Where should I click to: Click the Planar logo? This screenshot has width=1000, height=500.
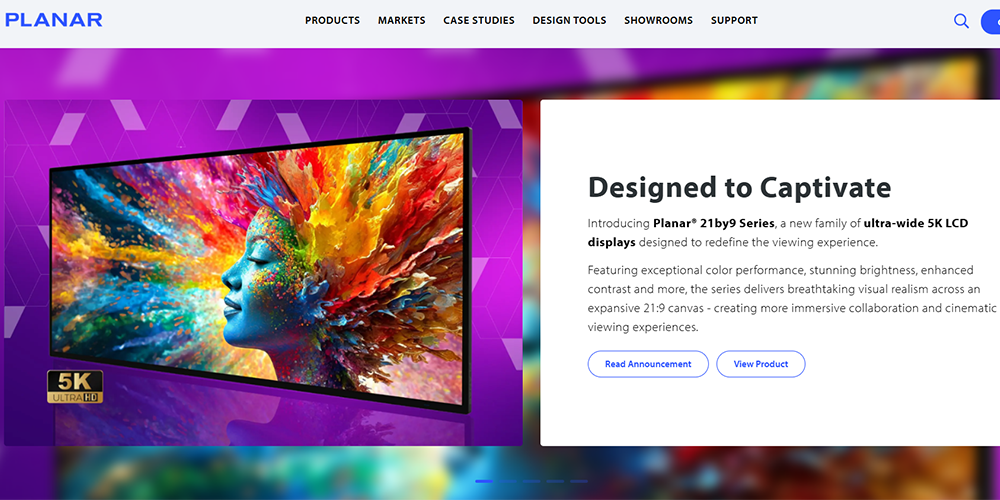click(54, 20)
